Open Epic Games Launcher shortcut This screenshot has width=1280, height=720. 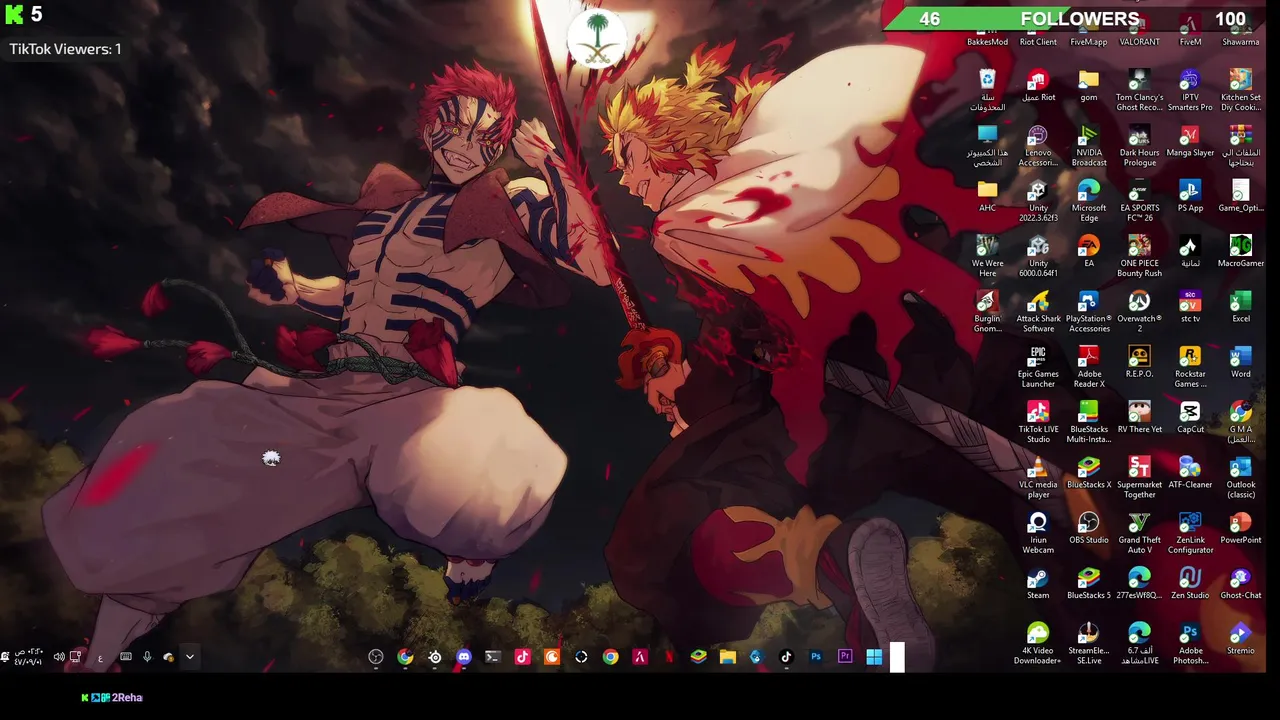[1038, 367]
